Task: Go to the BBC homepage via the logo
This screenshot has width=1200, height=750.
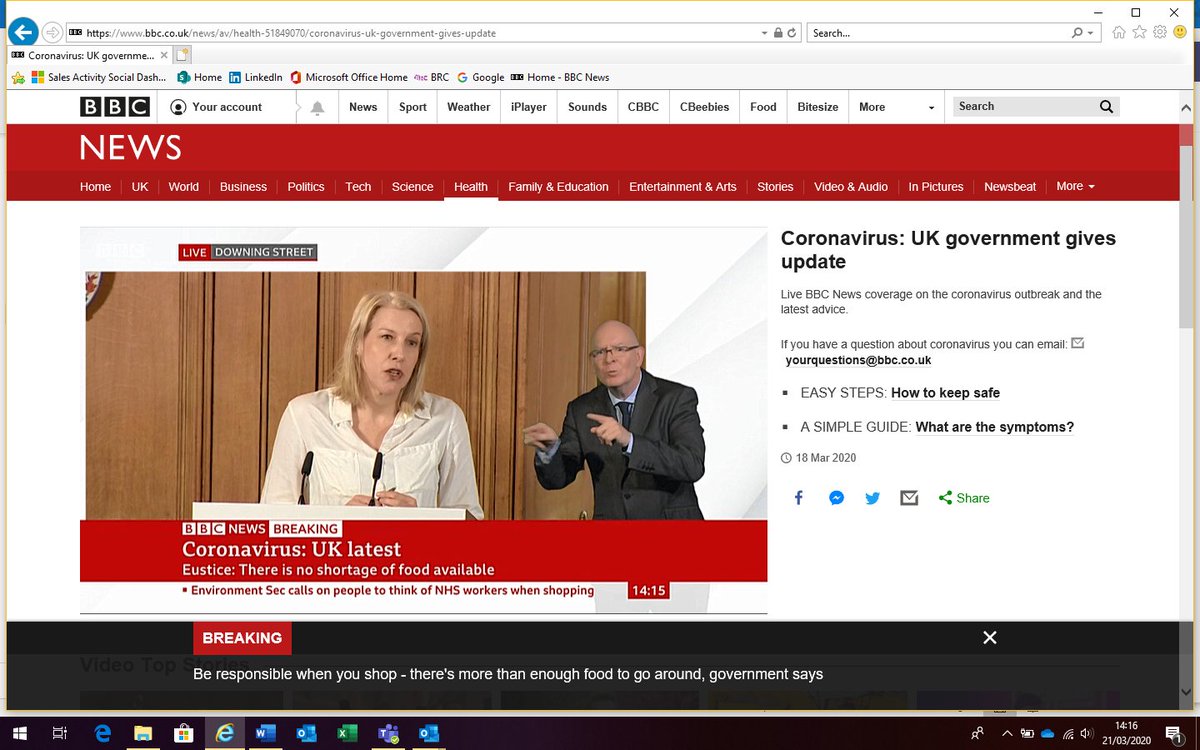Action: [113, 106]
